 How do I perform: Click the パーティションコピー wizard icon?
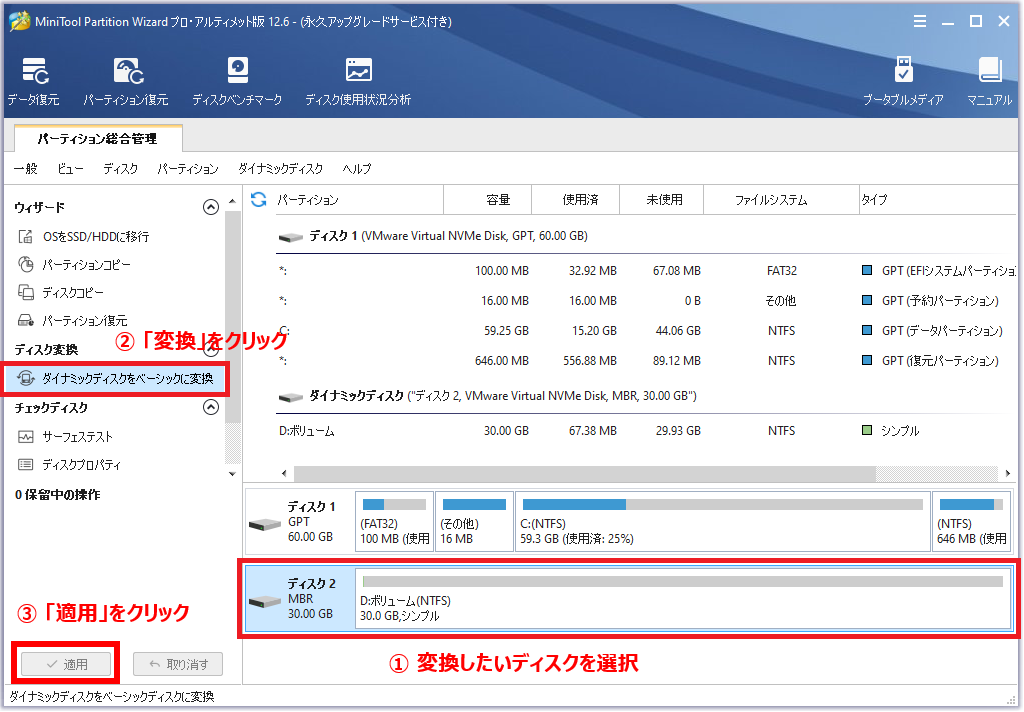point(25,265)
